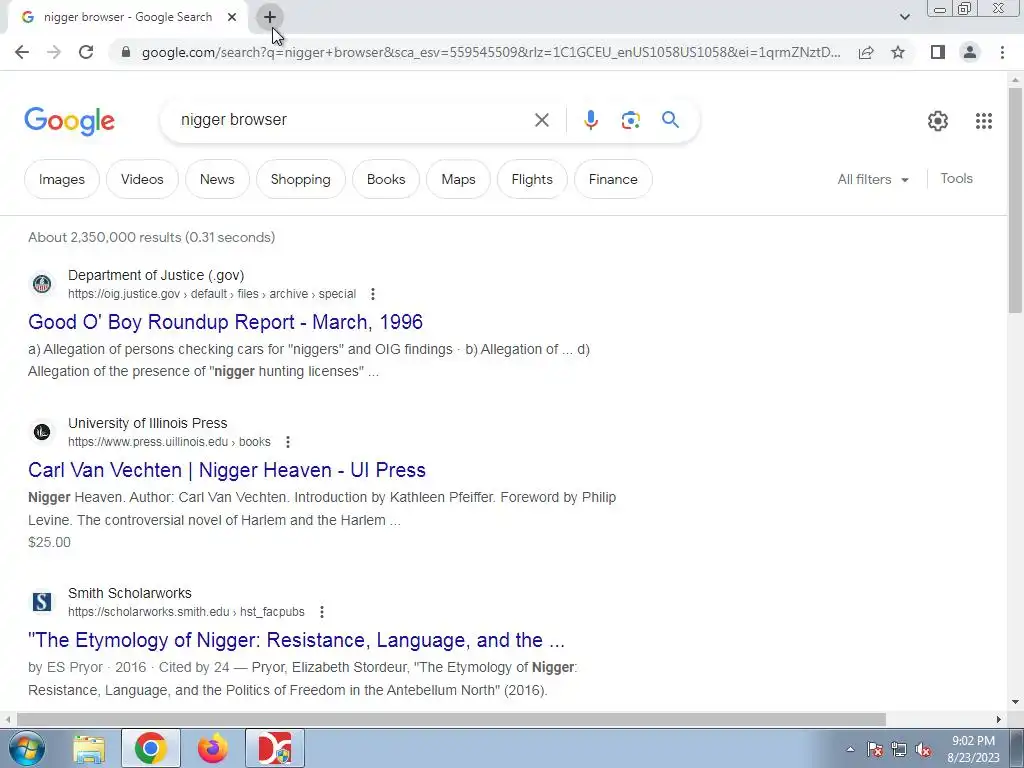The height and width of the screenshot is (768, 1024).
Task: Open the Google apps grid
Action: click(984, 121)
